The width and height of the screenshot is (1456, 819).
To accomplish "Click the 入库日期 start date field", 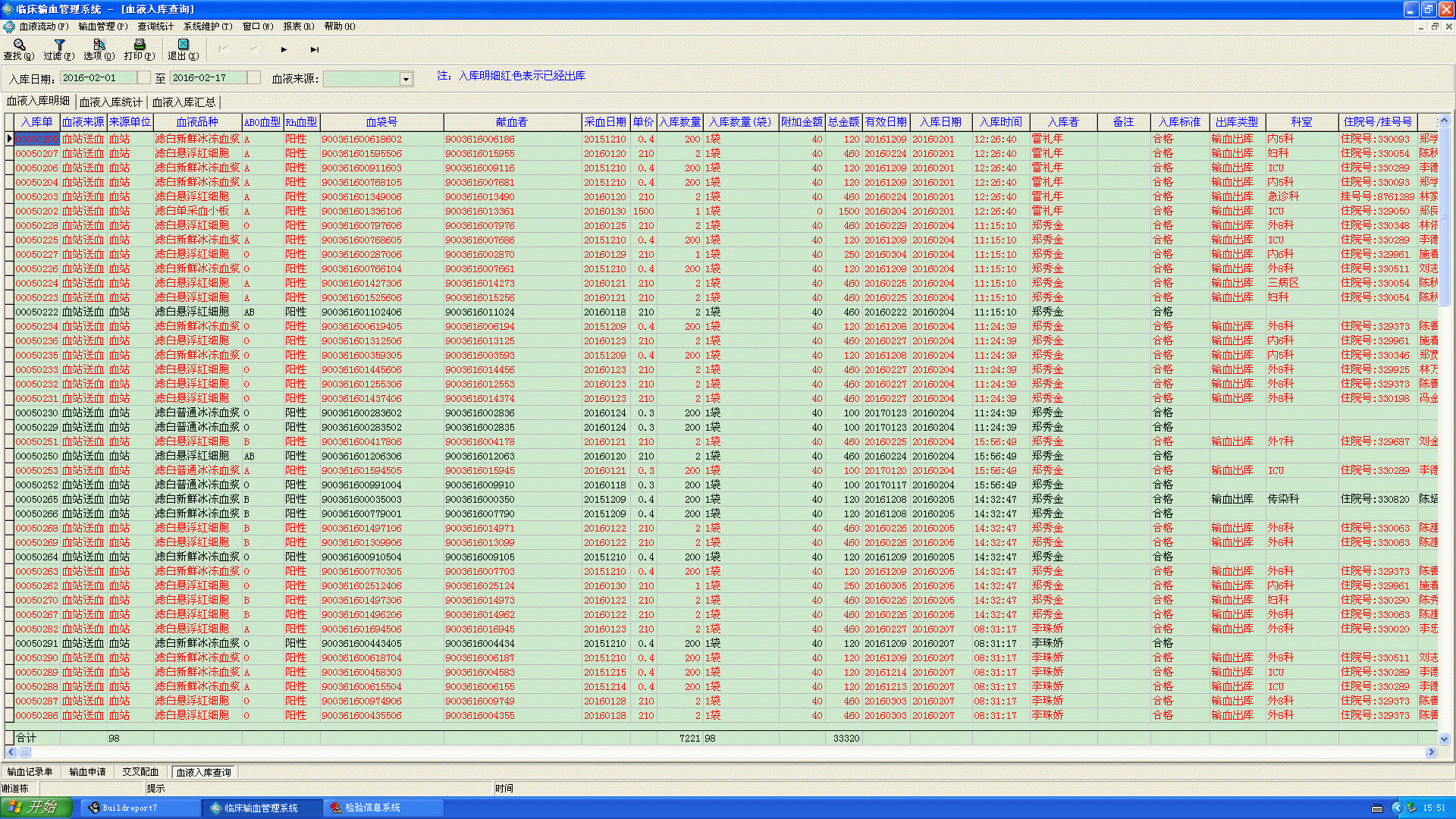I will [x=99, y=78].
